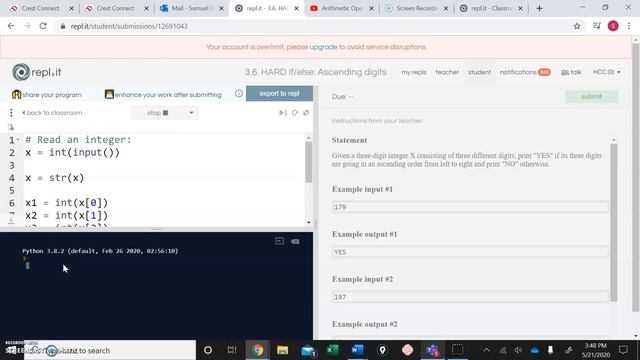Click the files icon above line numbers

pos(11,127)
